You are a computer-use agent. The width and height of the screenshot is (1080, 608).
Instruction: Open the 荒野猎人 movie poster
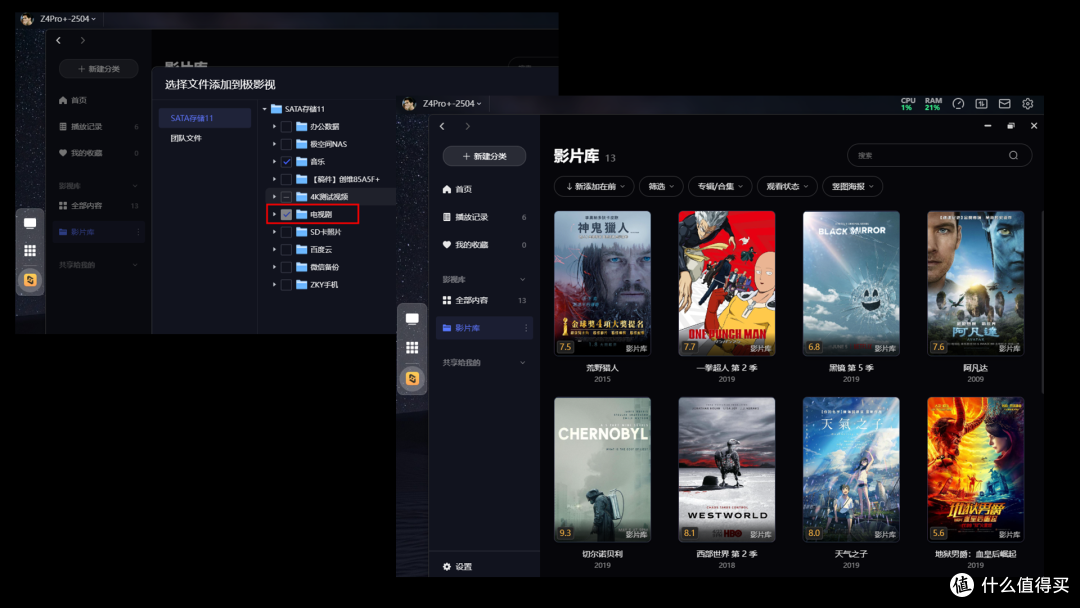(x=603, y=283)
